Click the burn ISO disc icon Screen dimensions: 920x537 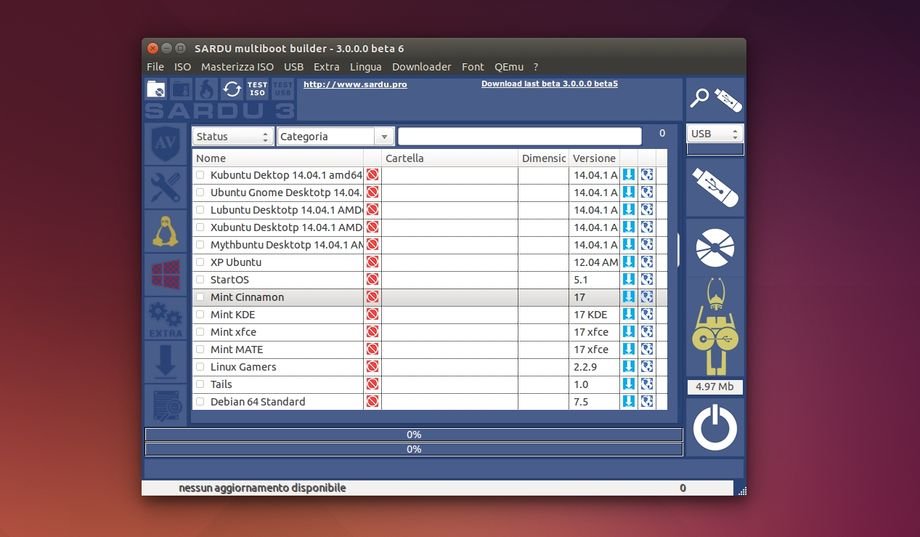[x=715, y=245]
